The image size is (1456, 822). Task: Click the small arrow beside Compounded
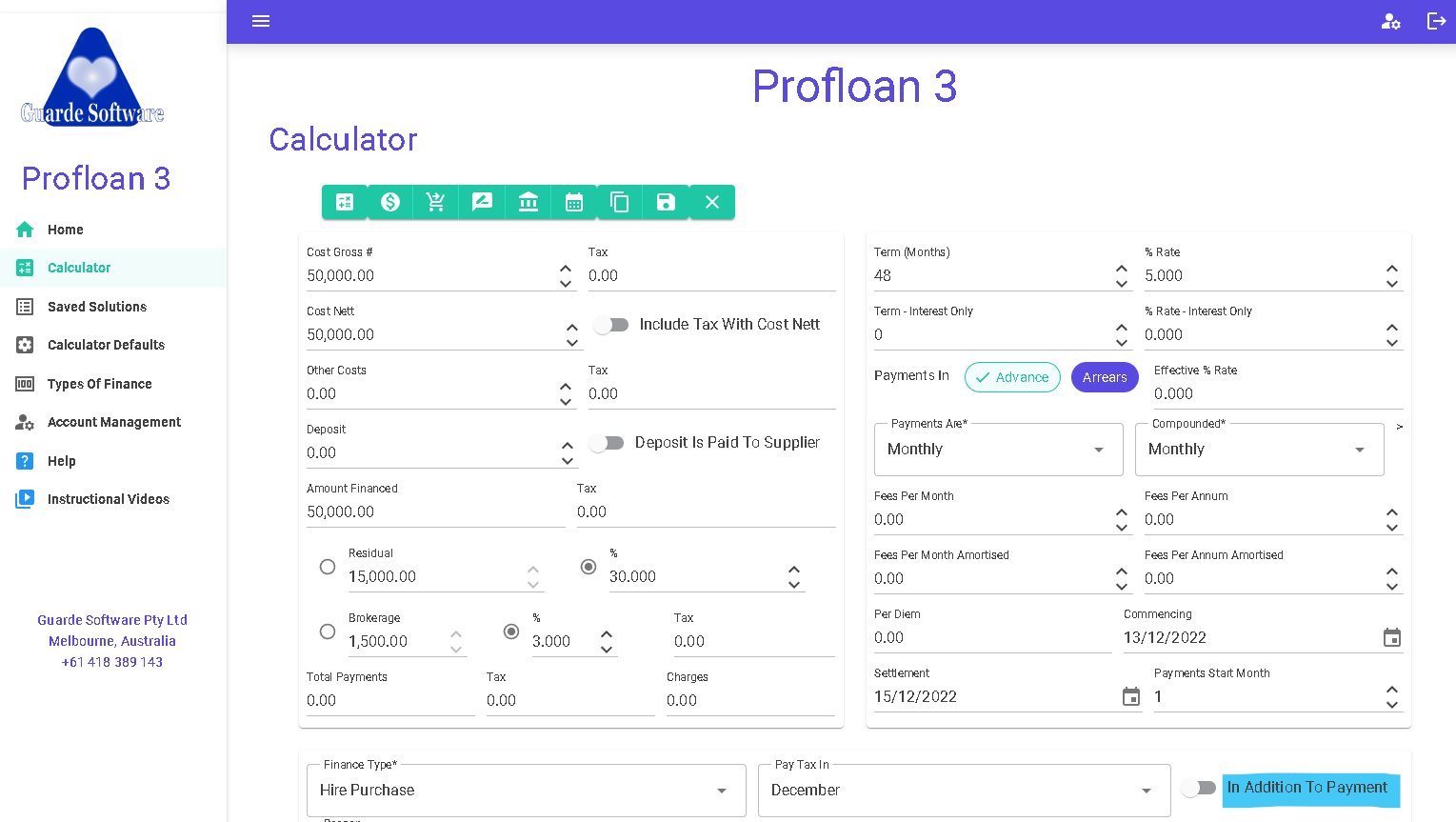click(1399, 427)
